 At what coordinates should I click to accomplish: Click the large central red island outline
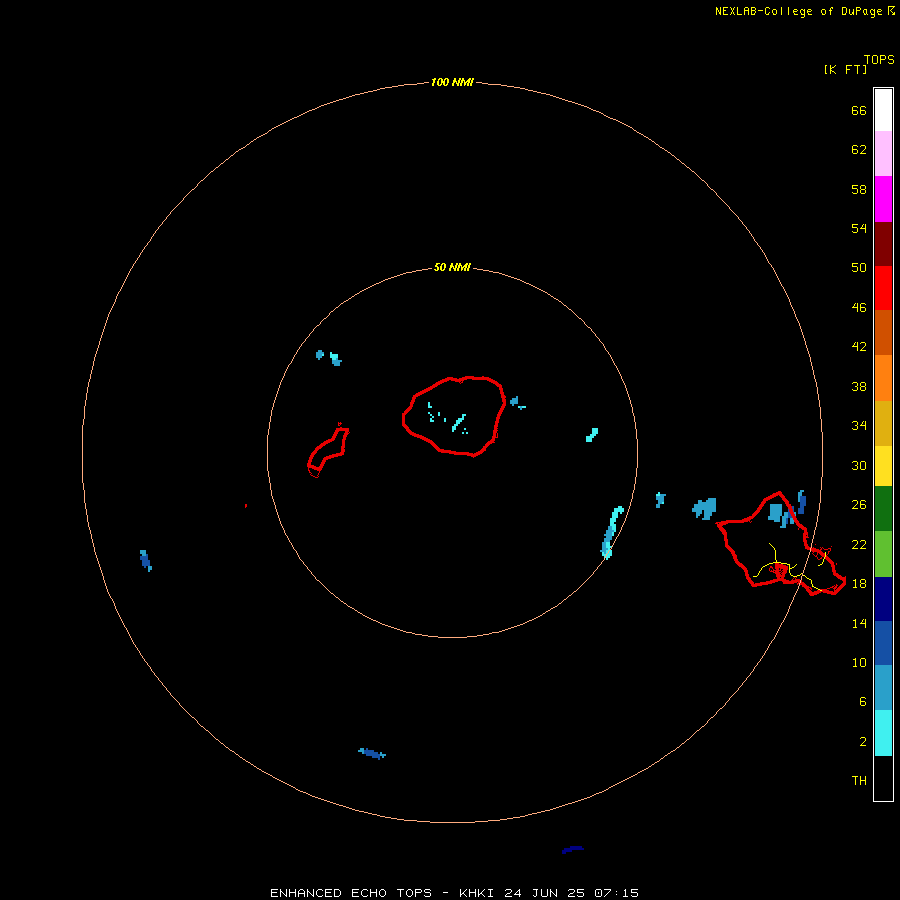454,417
